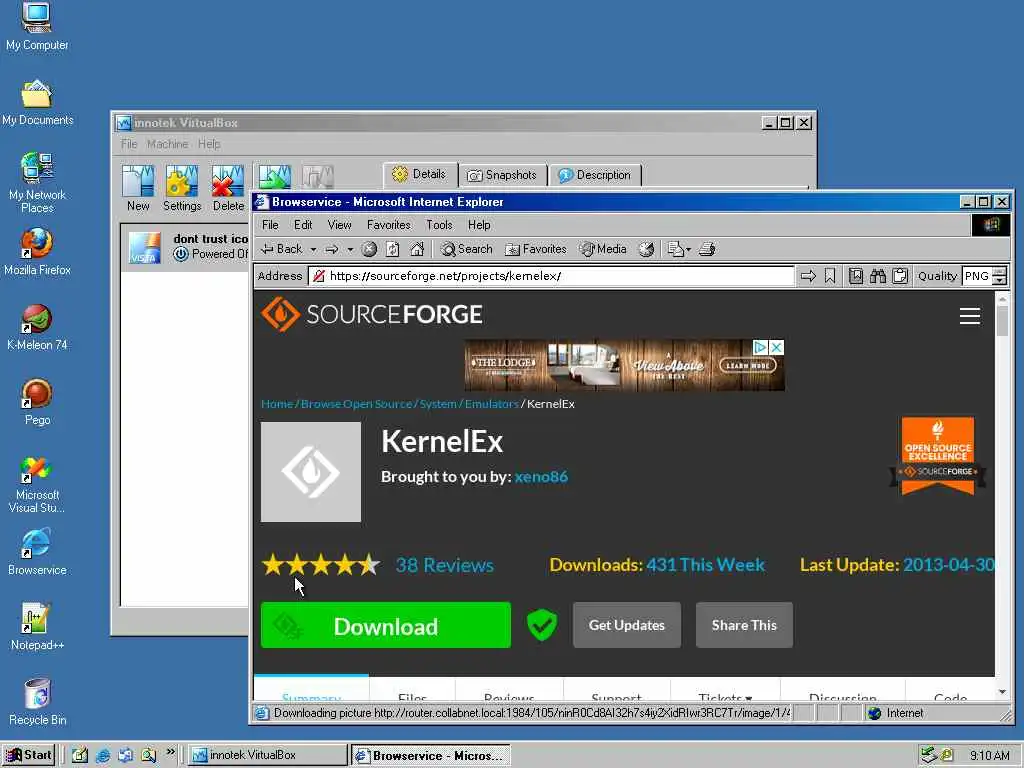The image size is (1024, 768).
Task: Go back using the Back toolbar button
Action: click(x=282, y=249)
